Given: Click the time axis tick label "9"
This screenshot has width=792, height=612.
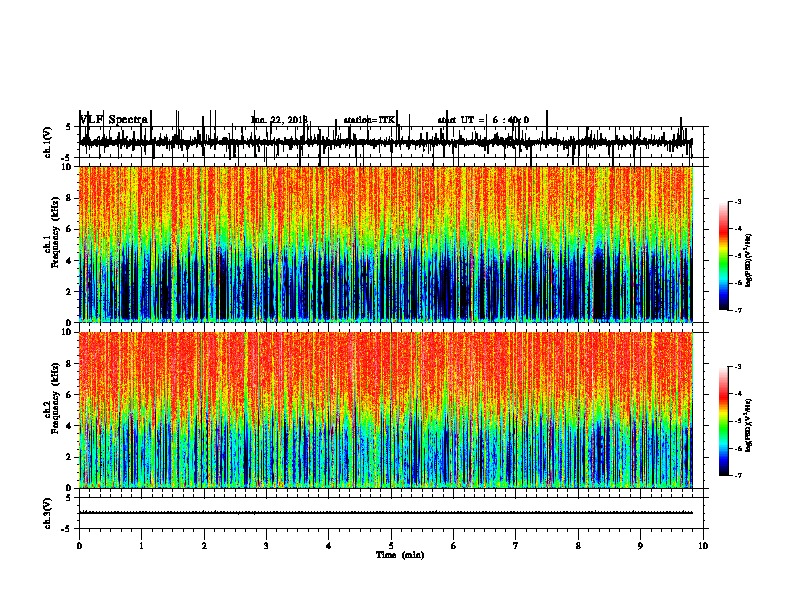Looking at the screenshot, I should point(640,546).
